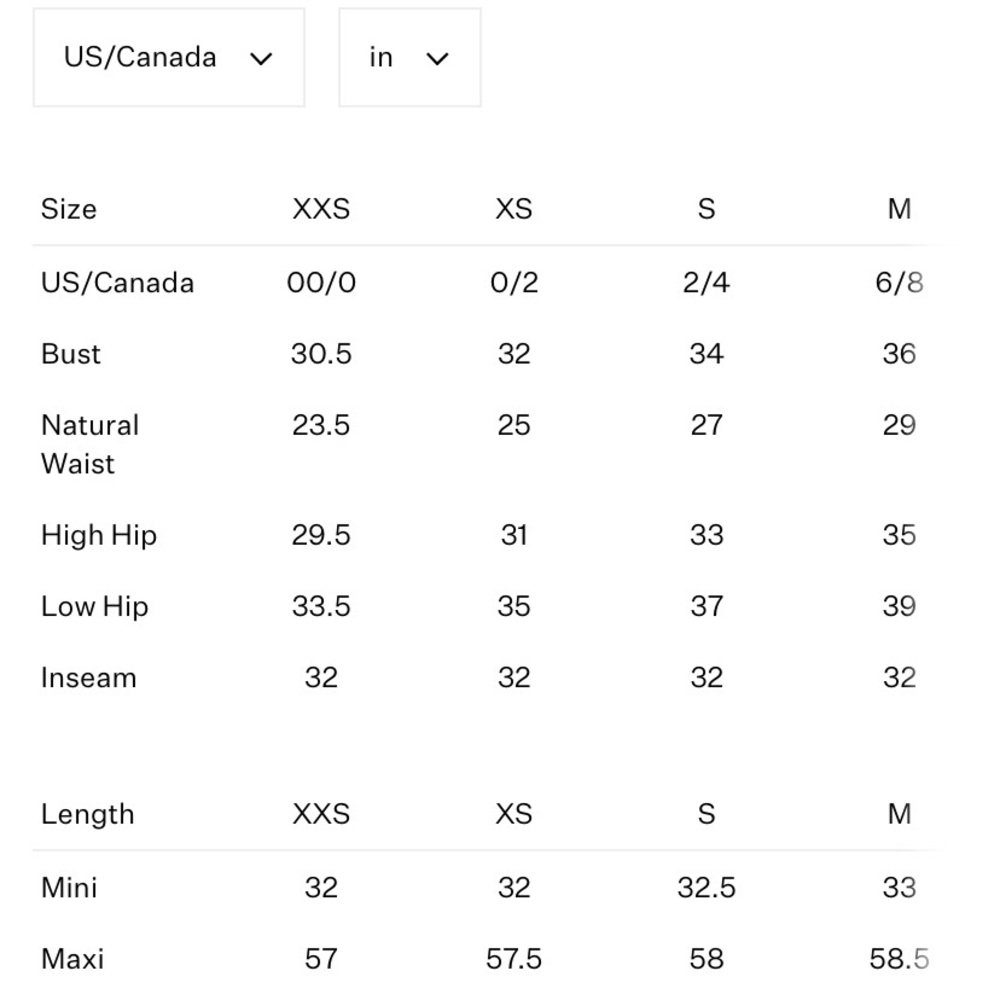Click the 00/0 US/Canada size value
Viewport: 1000px width, 1000px height.
tap(321, 283)
